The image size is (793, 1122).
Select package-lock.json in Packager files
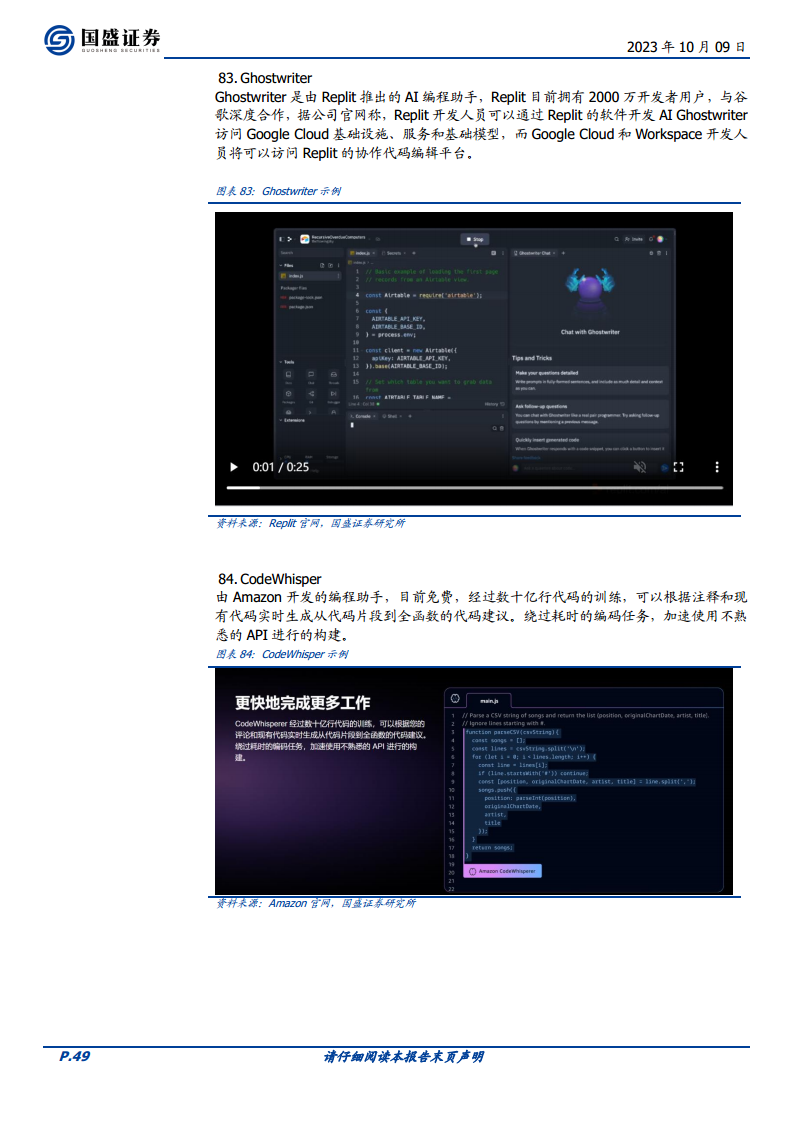pyautogui.click(x=301, y=297)
